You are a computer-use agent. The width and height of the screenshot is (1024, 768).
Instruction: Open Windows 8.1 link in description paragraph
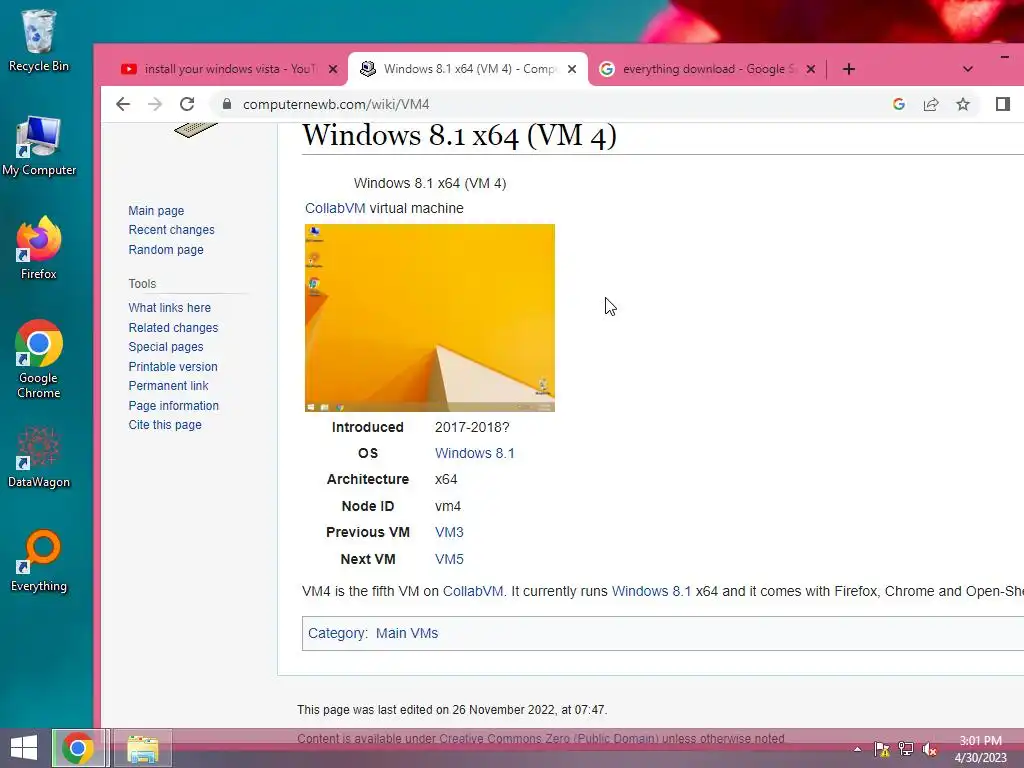point(651,591)
